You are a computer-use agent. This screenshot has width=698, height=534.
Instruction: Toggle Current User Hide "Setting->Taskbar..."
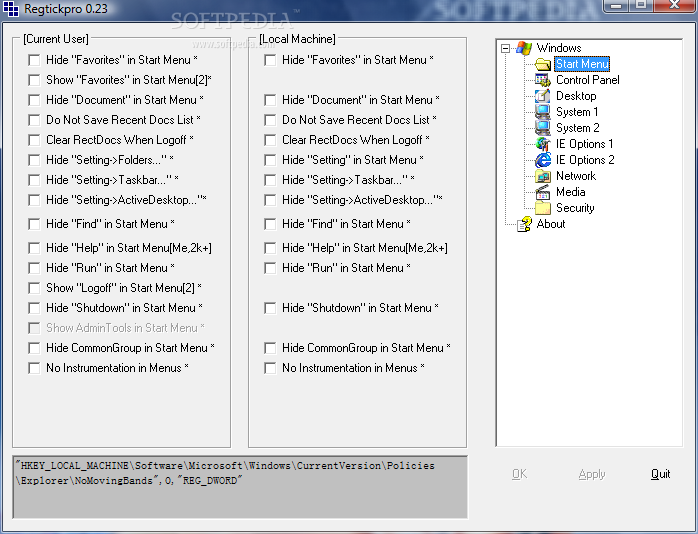coord(34,180)
